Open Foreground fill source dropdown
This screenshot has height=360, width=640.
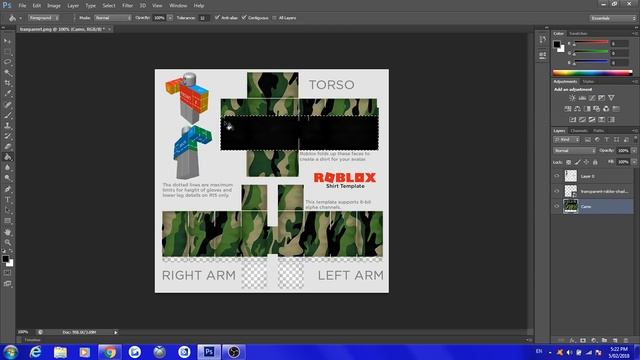43,18
